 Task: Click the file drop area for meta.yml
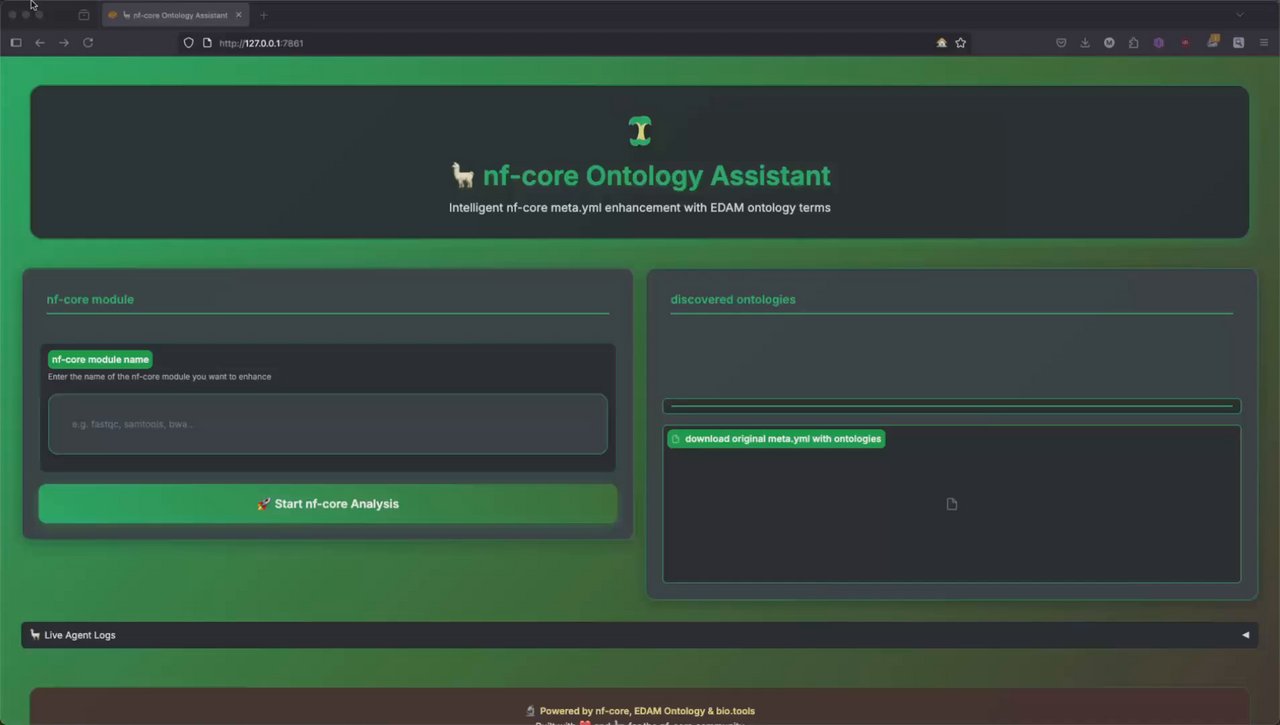pyautogui.click(x=951, y=504)
